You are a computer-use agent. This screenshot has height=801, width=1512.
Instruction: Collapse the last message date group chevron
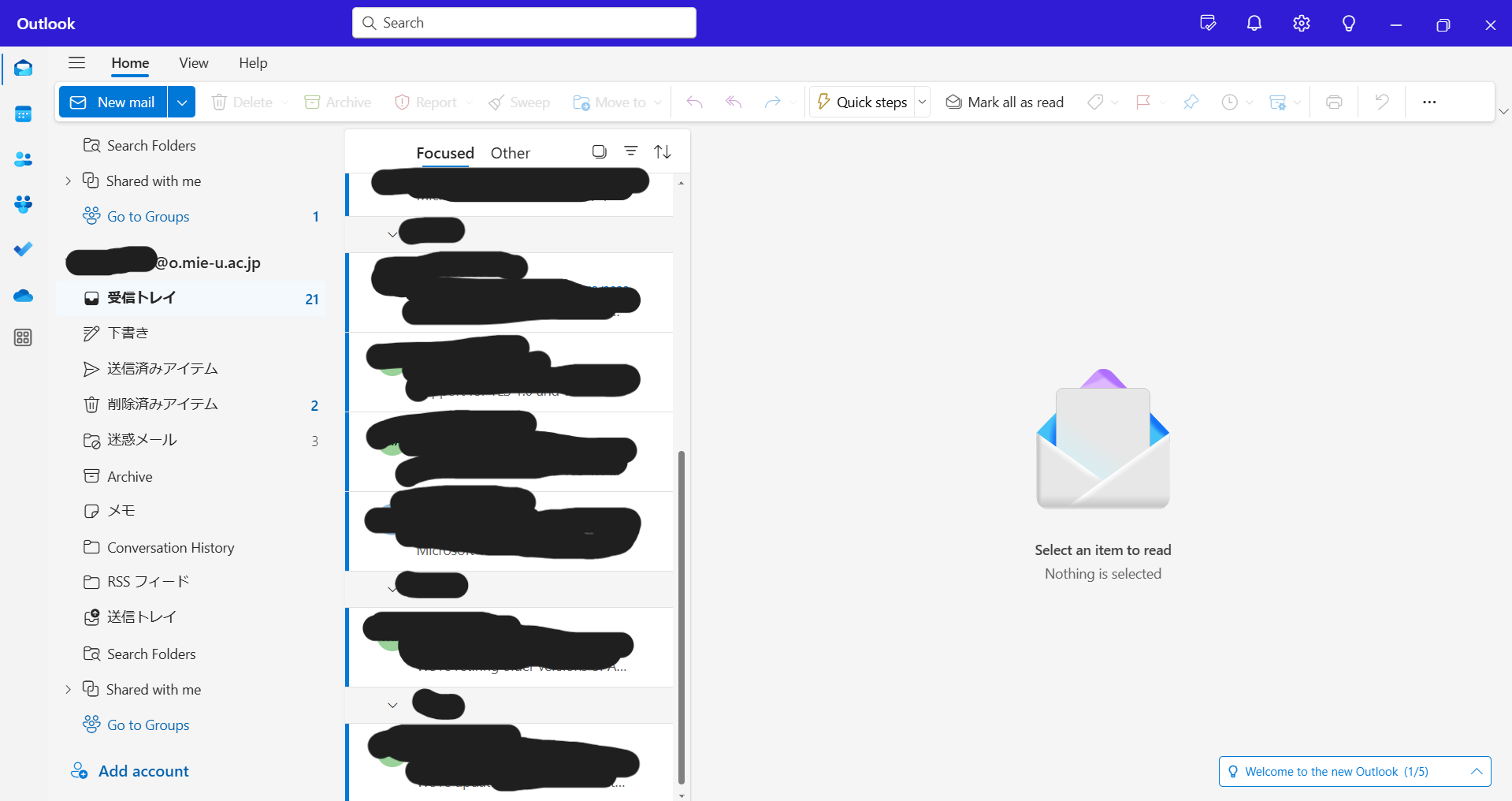[x=392, y=705]
